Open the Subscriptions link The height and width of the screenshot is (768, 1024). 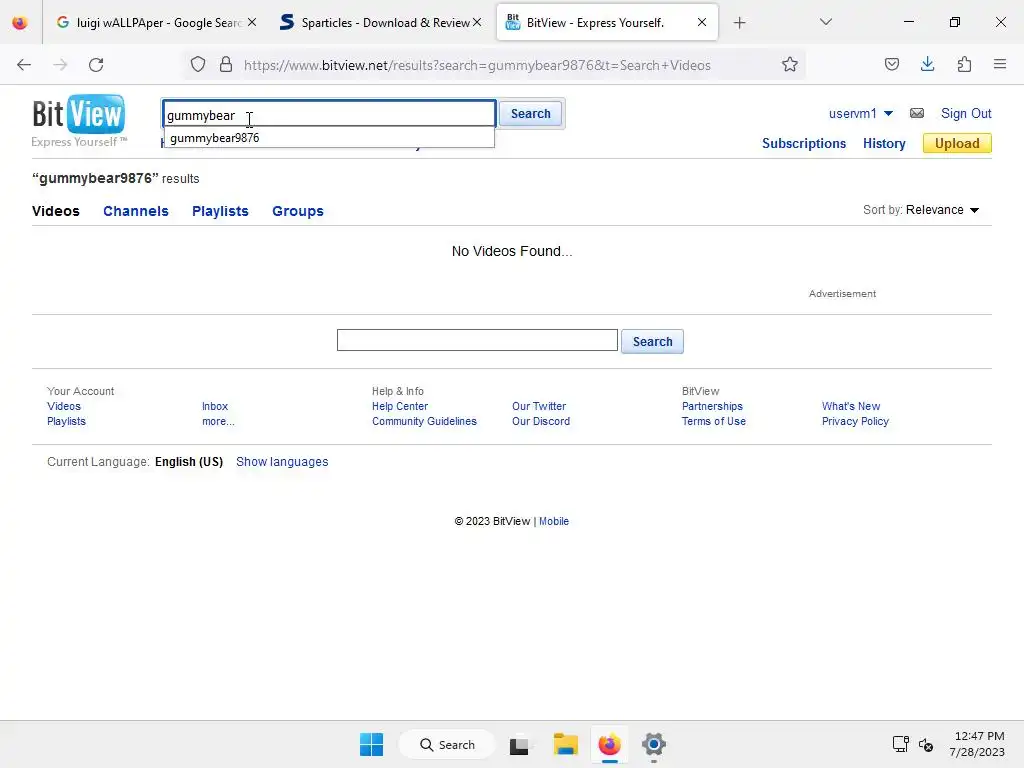click(x=804, y=144)
